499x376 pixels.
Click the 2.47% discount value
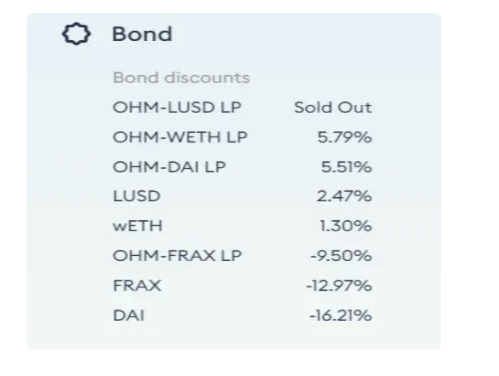point(344,196)
